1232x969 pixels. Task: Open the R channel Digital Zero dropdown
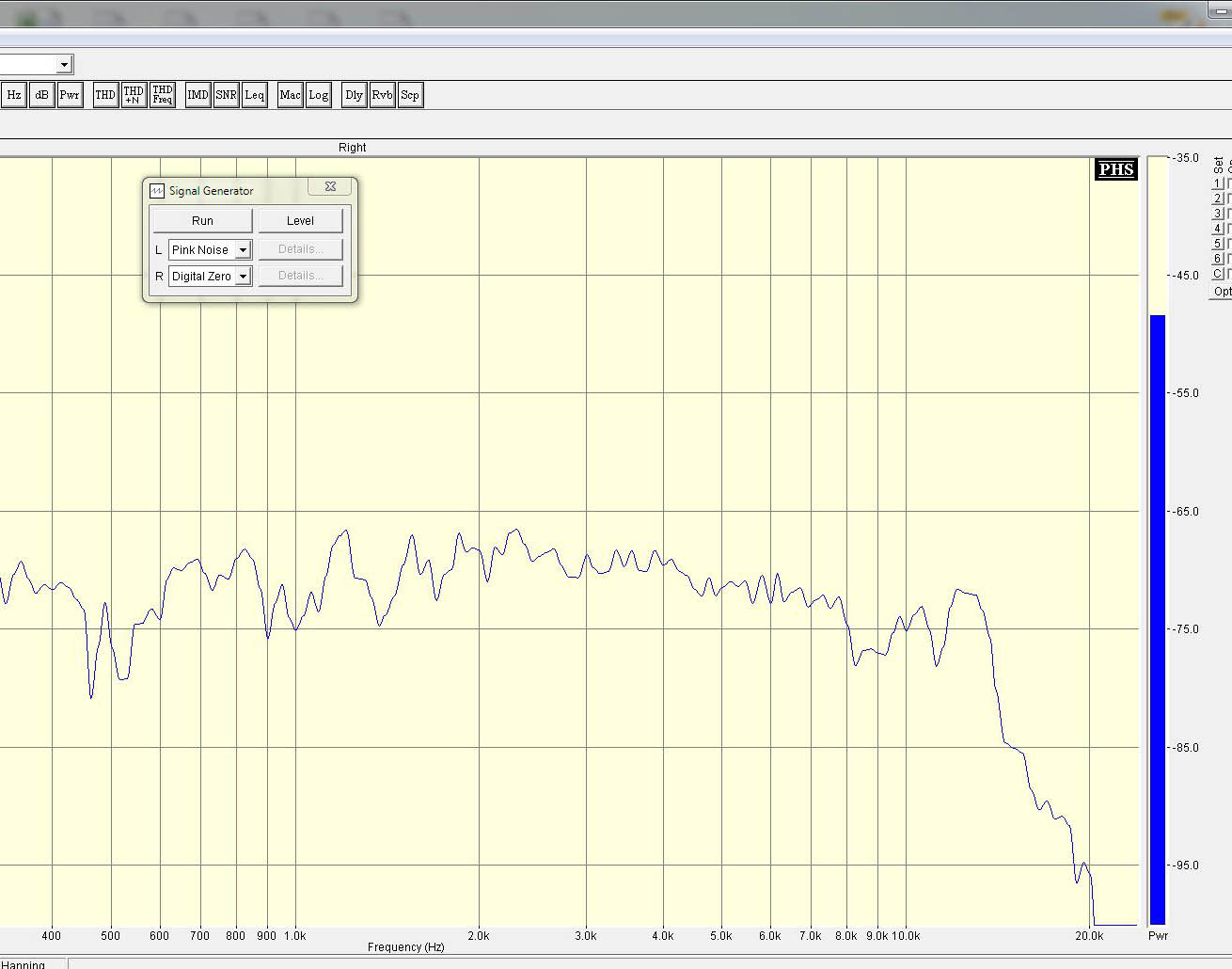(243, 277)
